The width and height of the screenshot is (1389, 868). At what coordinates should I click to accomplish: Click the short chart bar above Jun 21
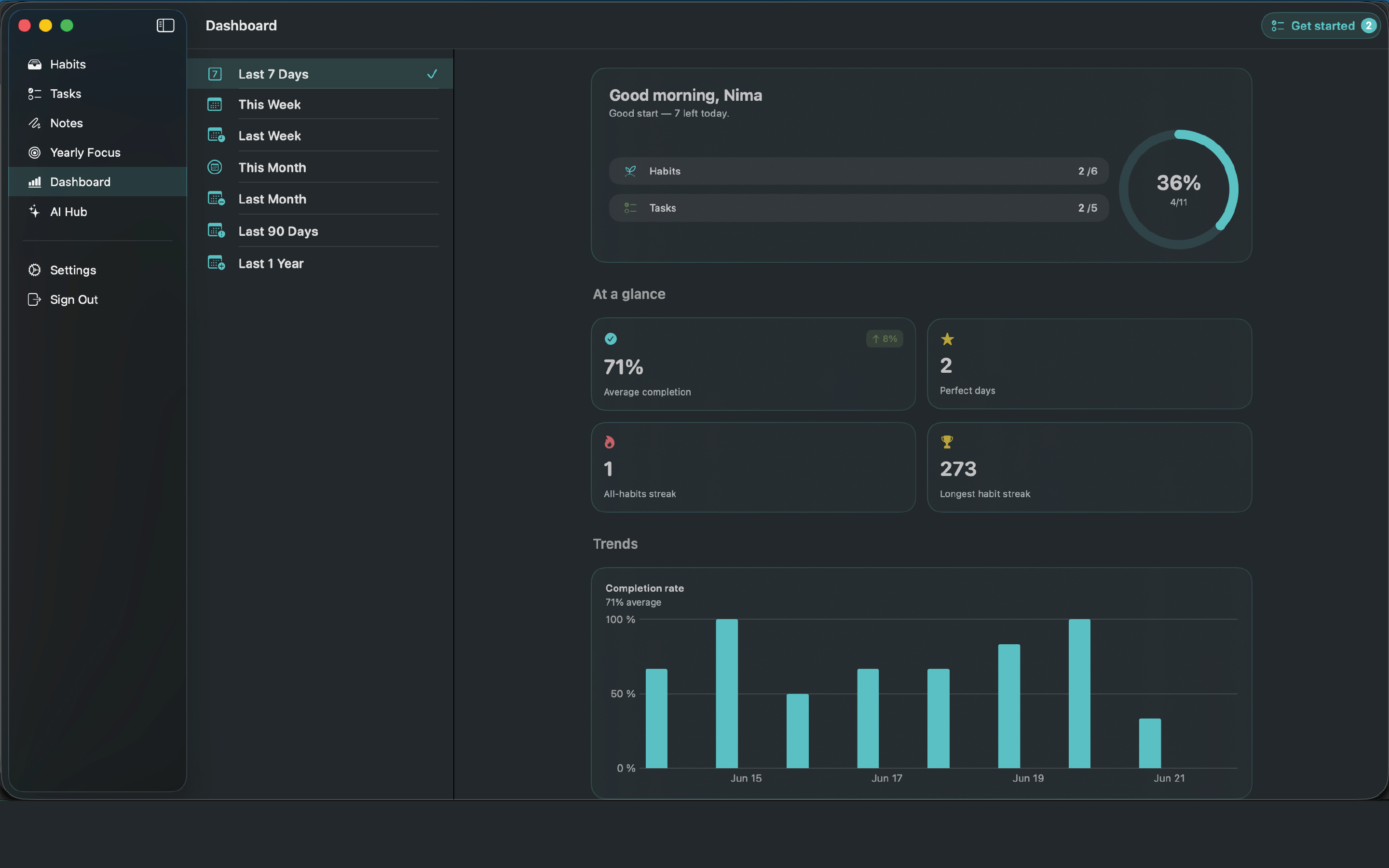1150,743
